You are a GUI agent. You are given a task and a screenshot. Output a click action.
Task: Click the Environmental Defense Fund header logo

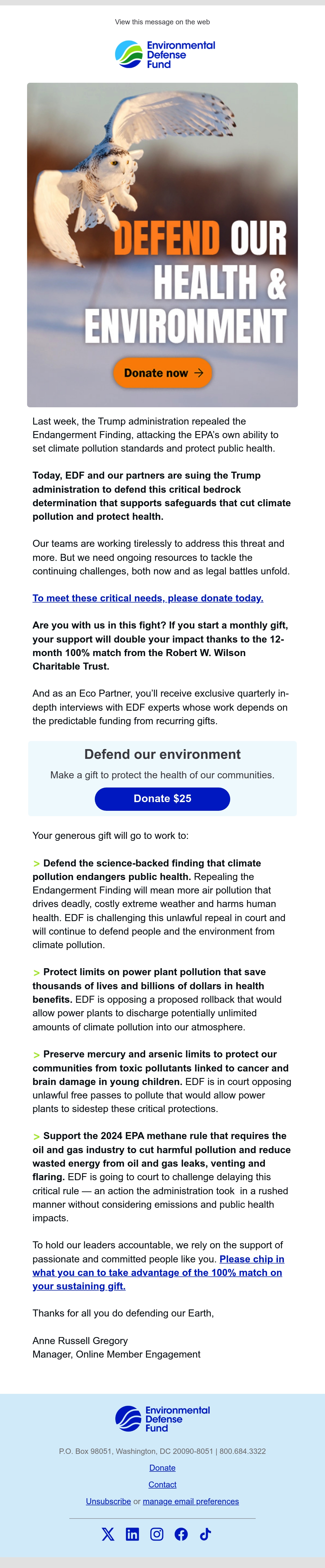pyautogui.click(x=165, y=54)
